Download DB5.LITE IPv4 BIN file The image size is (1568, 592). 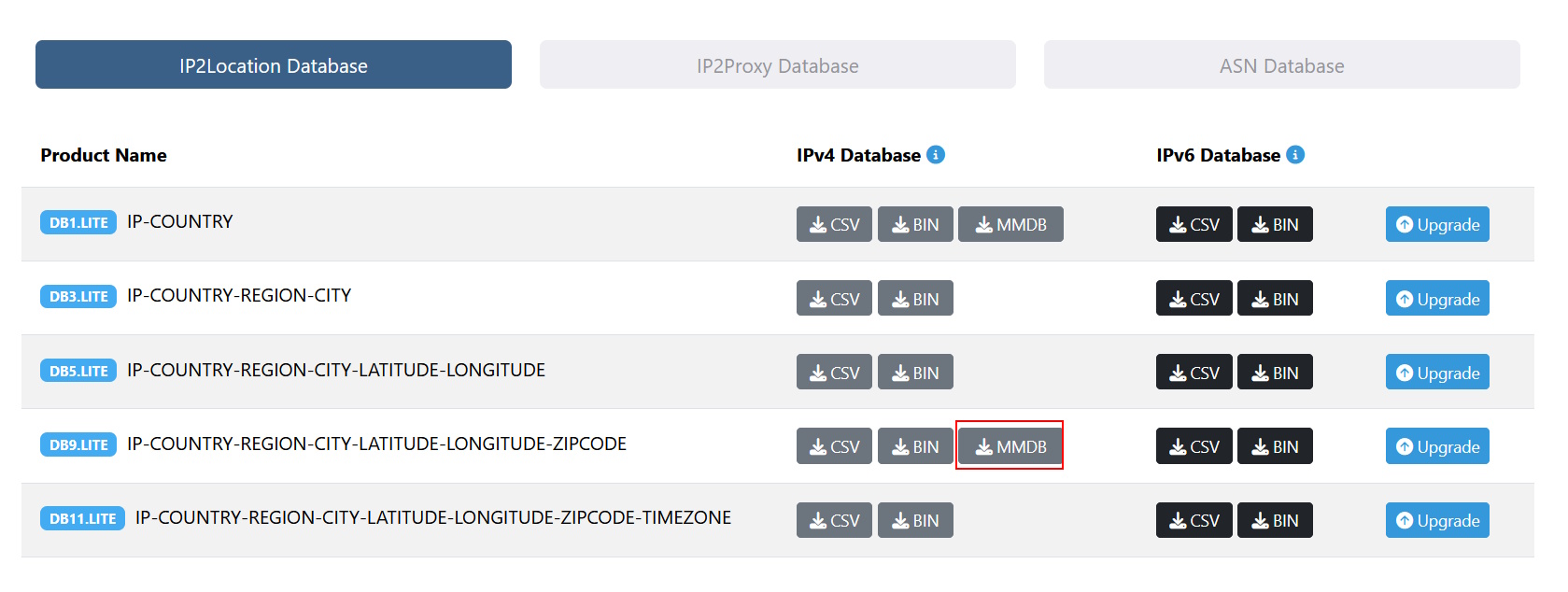pos(915,372)
